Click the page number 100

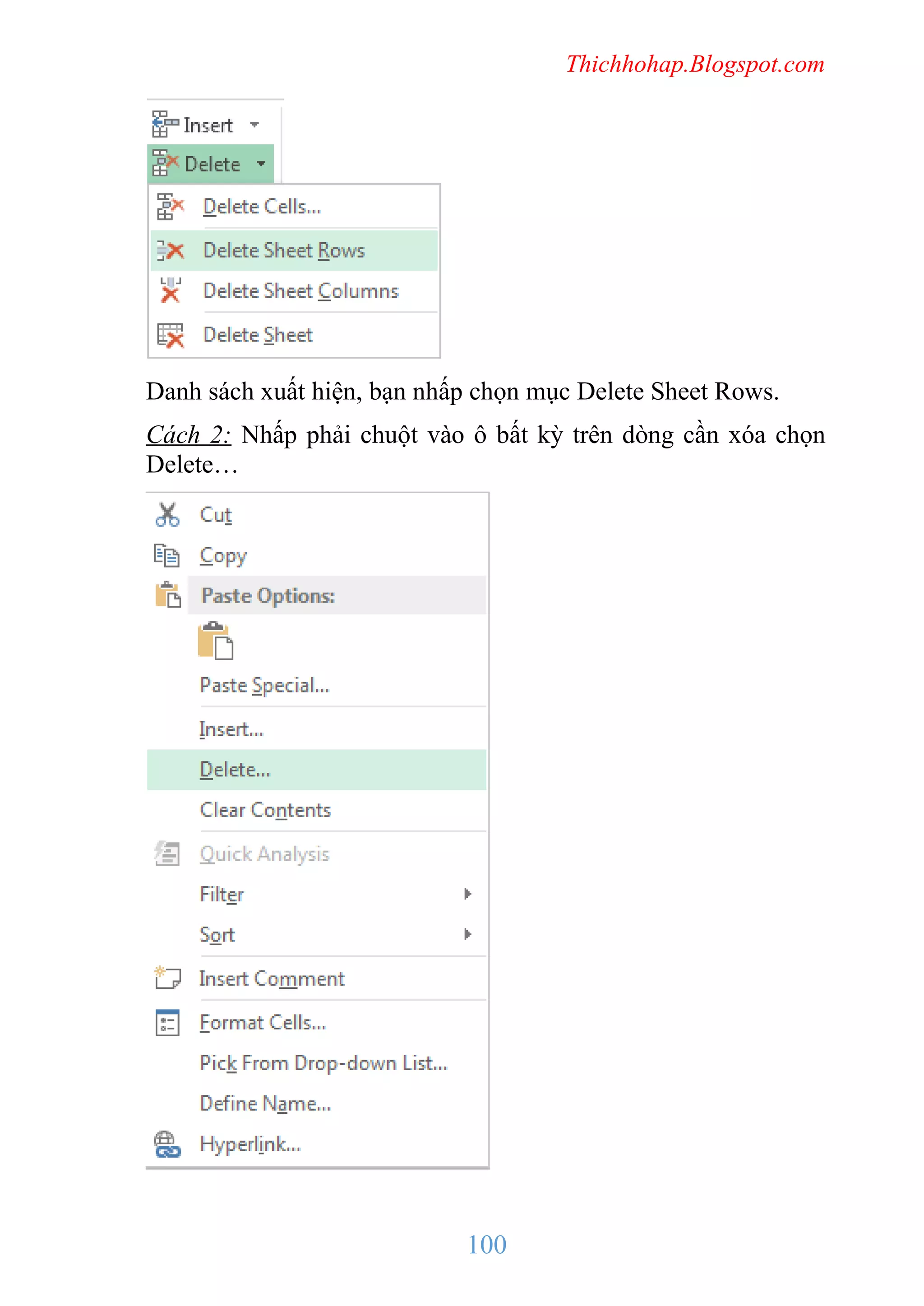point(486,1244)
